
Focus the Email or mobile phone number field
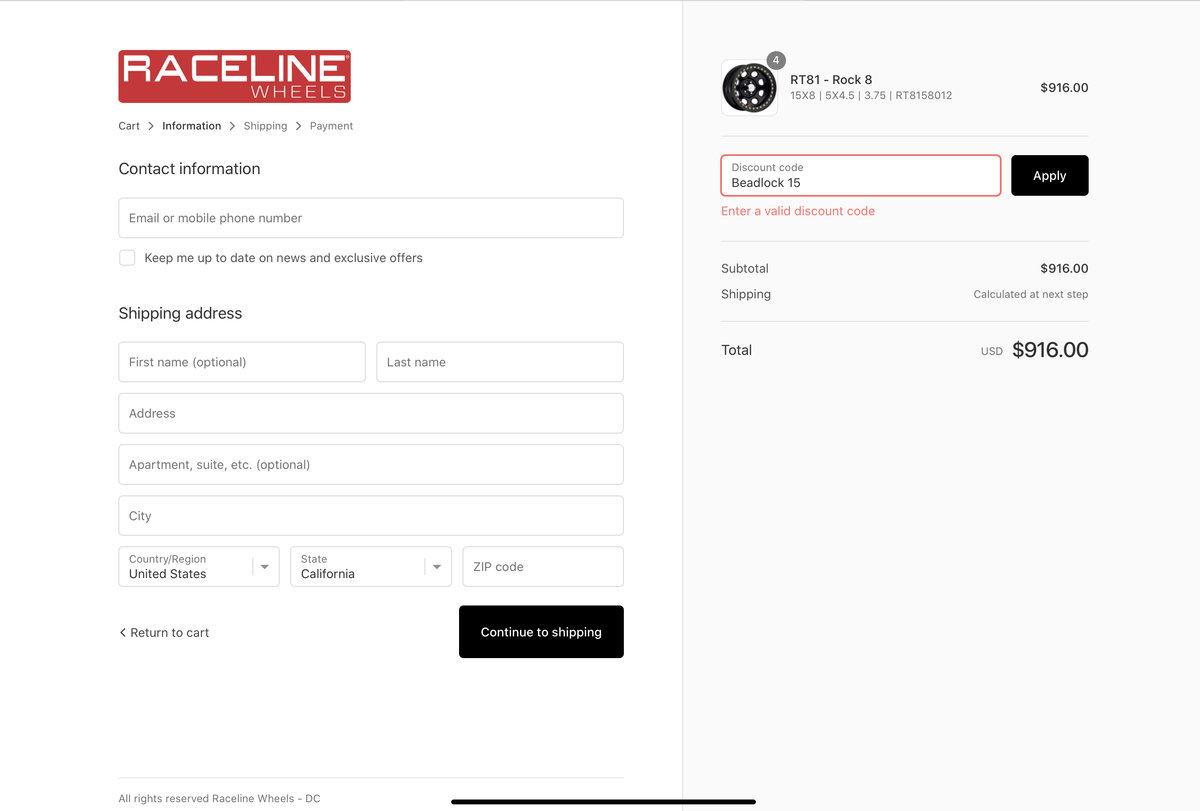tap(371, 218)
